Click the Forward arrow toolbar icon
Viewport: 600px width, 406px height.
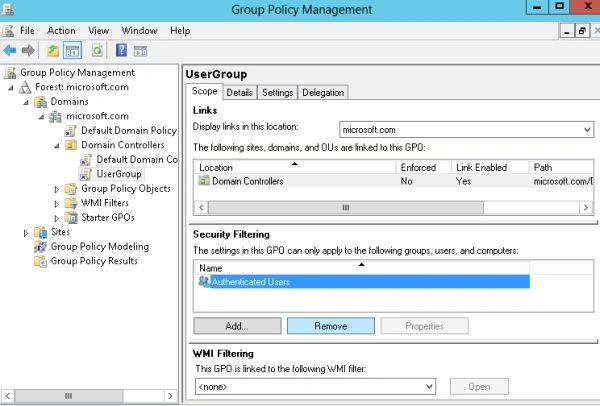[28, 50]
